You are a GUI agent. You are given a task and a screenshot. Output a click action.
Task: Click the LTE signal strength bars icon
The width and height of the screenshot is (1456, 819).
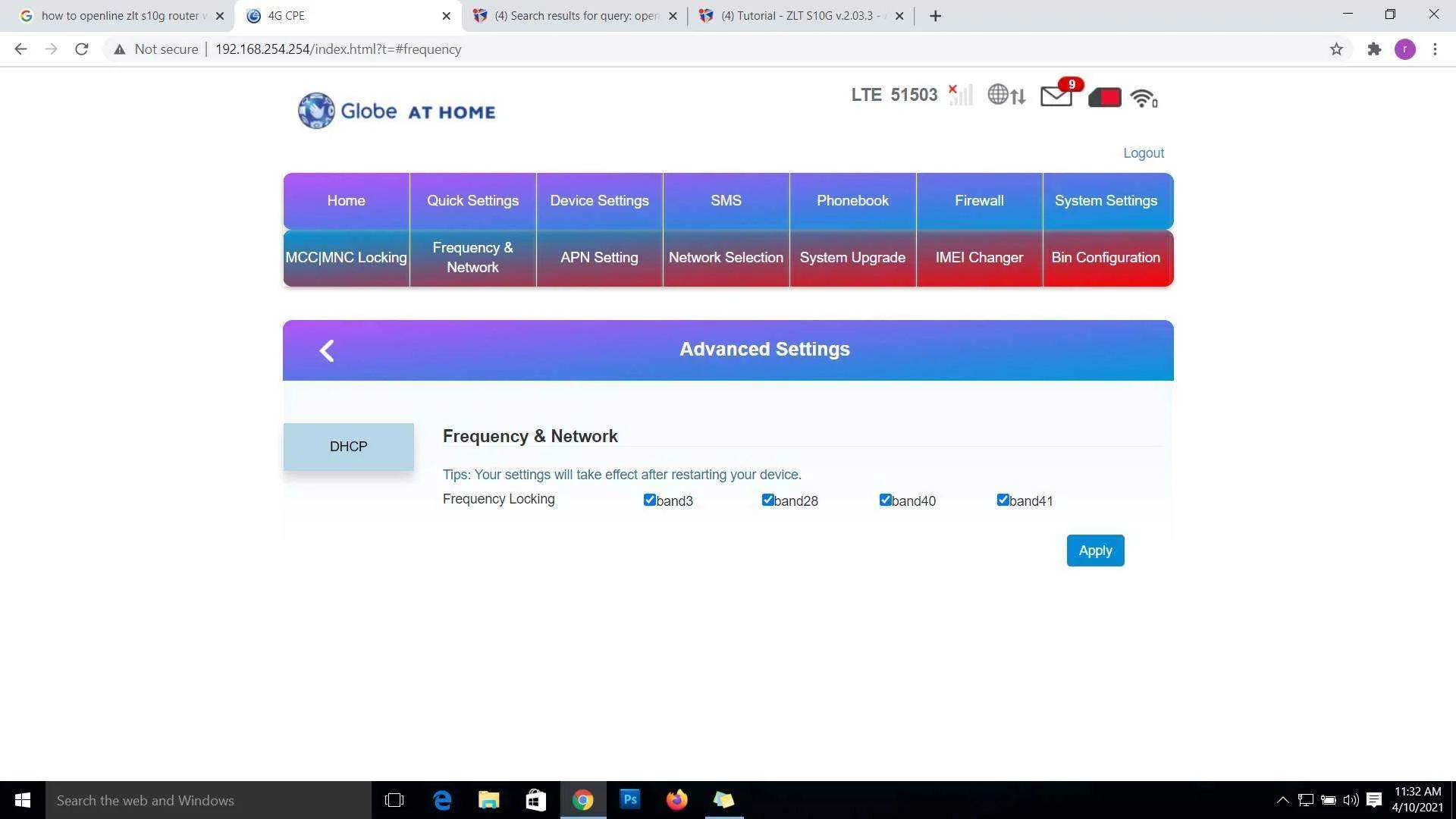pos(960,95)
